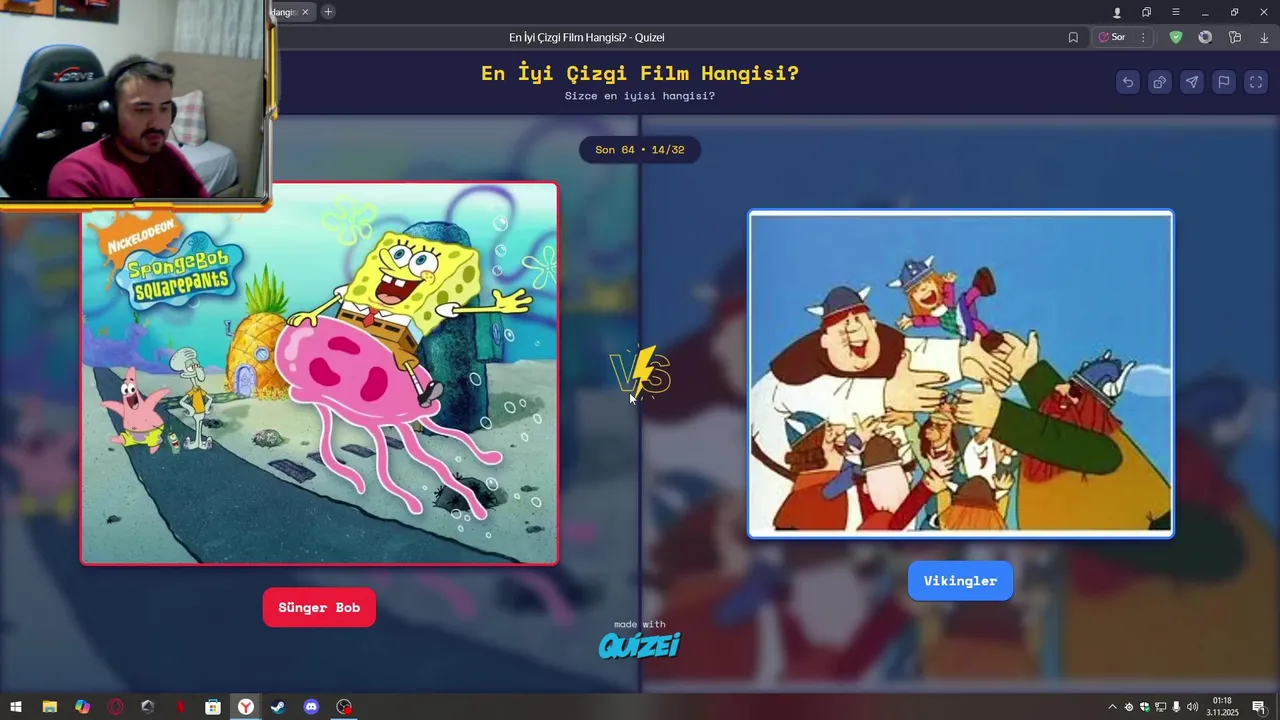Image resolution: width=1280 pixels, height=720 pixels.
Task: Open Steam from the taskbar
Action: pyautogui.click(x=278, y=707)
